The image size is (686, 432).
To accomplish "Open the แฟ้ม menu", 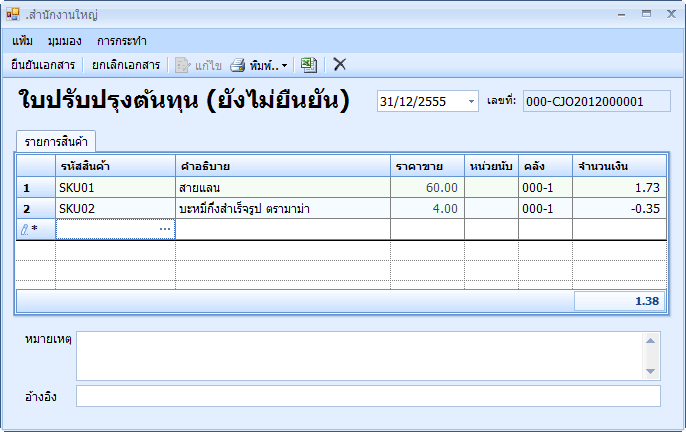I will [x=23, y=41].
